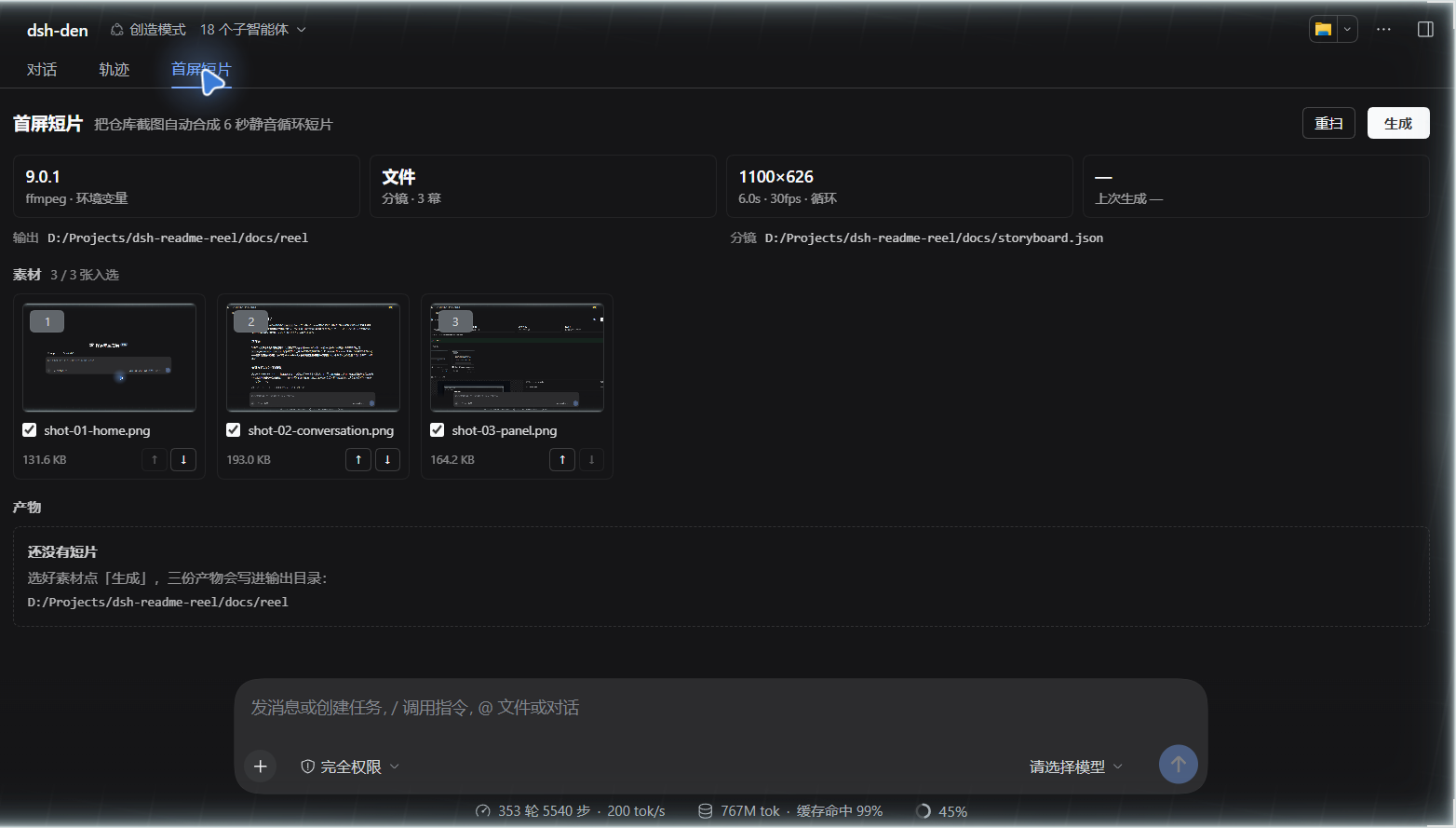
Task: Click the 45% progress ring indicator
Action: pos(942,811)
